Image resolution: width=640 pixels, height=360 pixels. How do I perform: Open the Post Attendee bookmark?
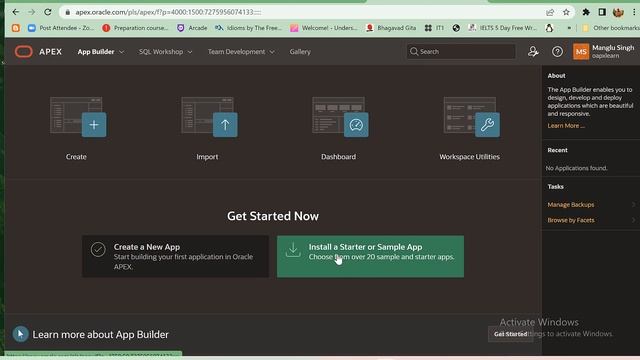coord(60,28)
